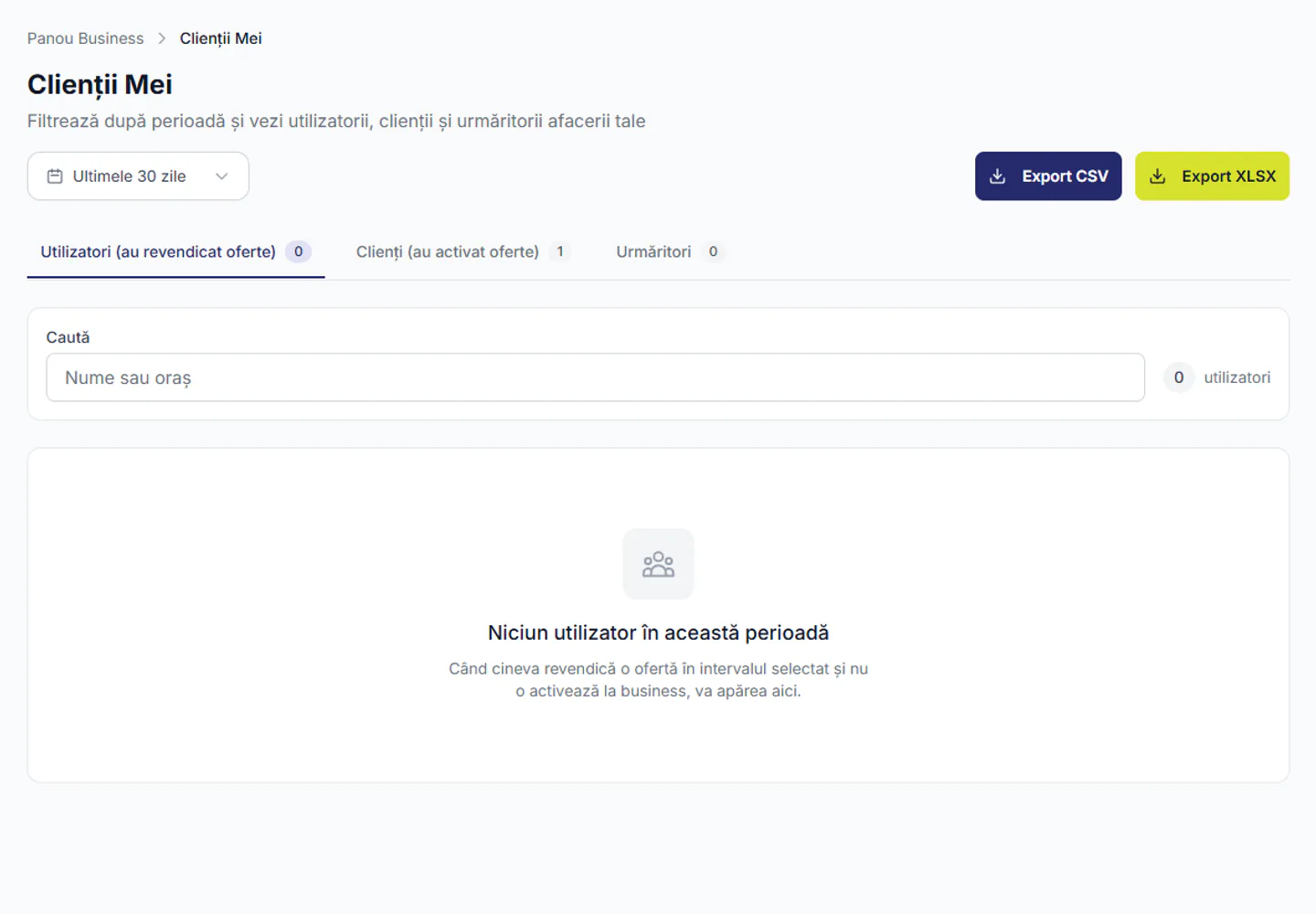Switch to the Clienți (au activat oferte) tab

pyautogui.click(x=463, y=251)
